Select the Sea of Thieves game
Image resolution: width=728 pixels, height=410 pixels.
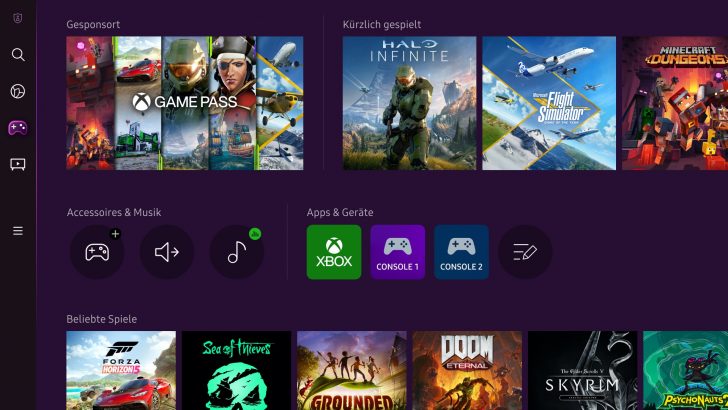click(236, 371)
